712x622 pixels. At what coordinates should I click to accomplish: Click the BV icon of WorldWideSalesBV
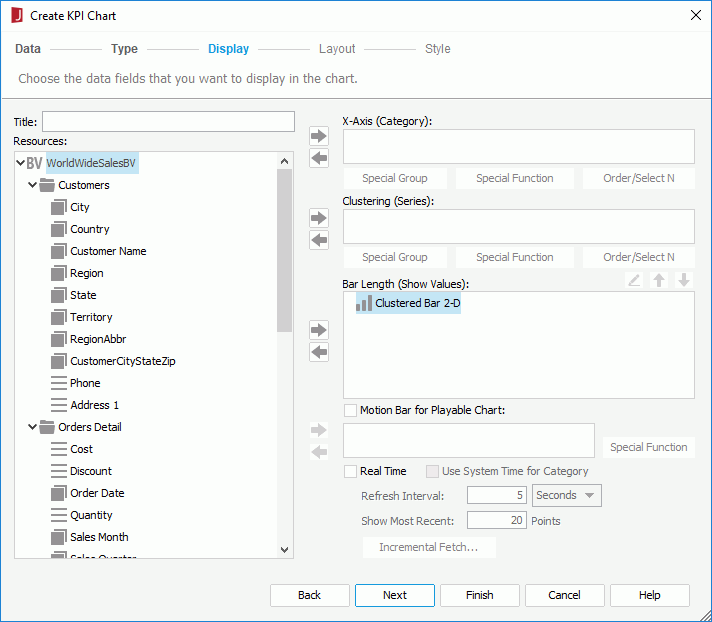coord(35,163)
